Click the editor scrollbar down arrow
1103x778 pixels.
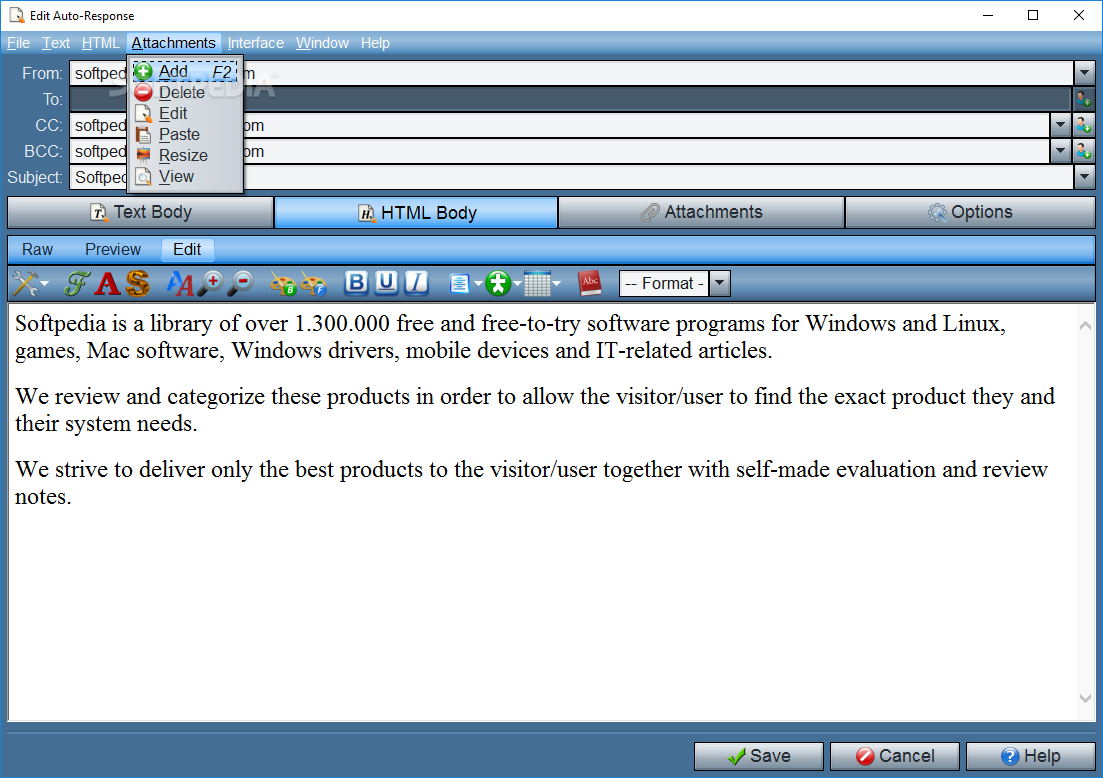[x=1085, y=699]
